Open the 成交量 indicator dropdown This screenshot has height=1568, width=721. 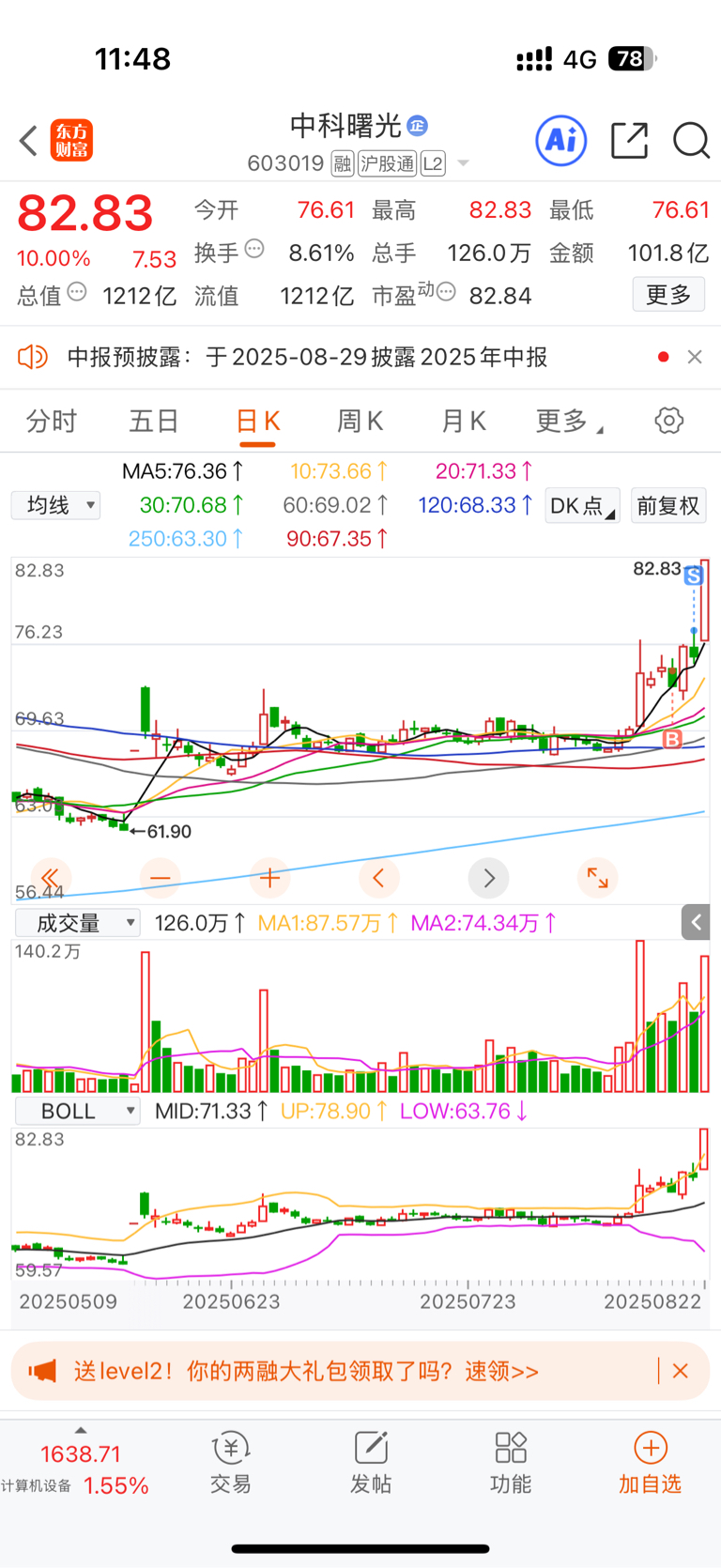[77, 923]
